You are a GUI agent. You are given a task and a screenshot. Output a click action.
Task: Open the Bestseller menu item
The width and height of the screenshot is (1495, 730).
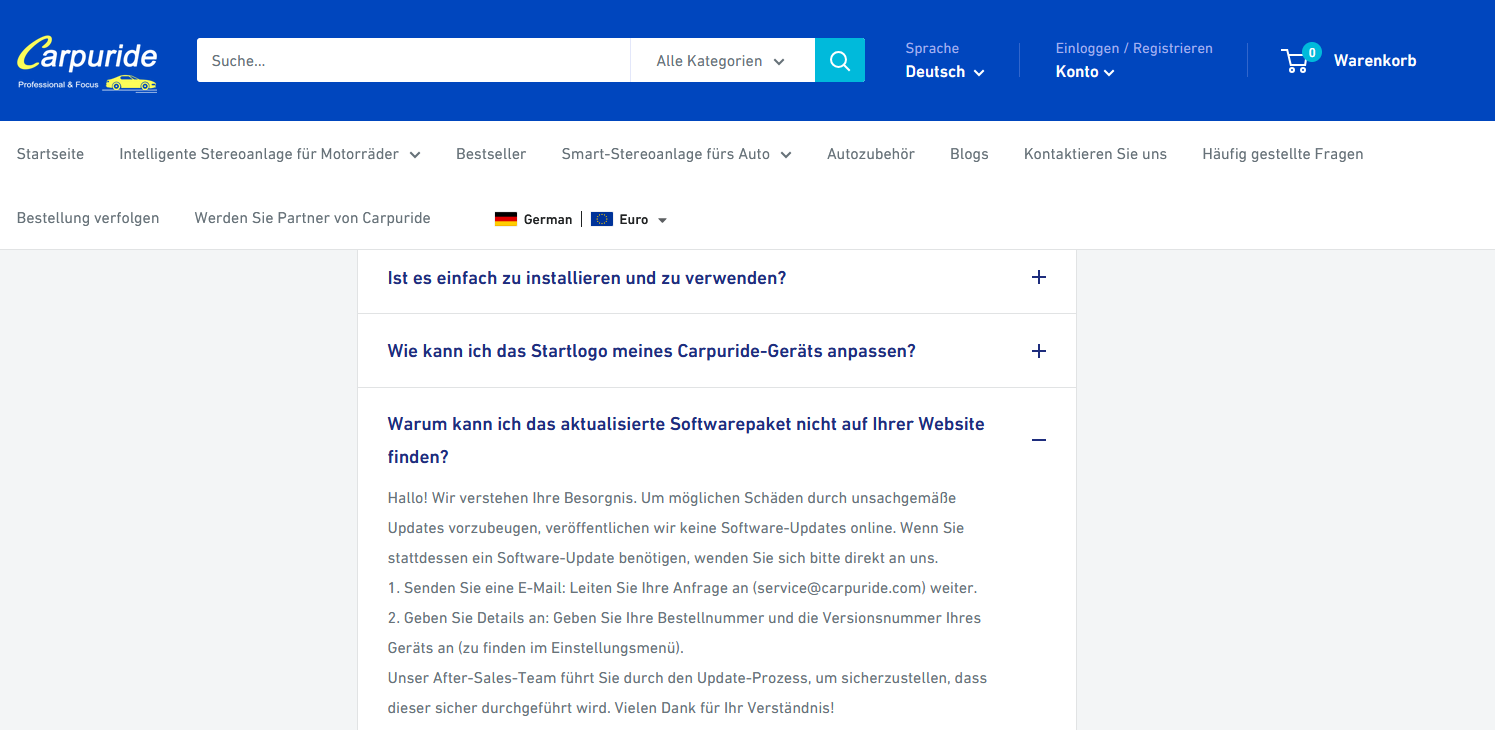[x=491, y=154]
